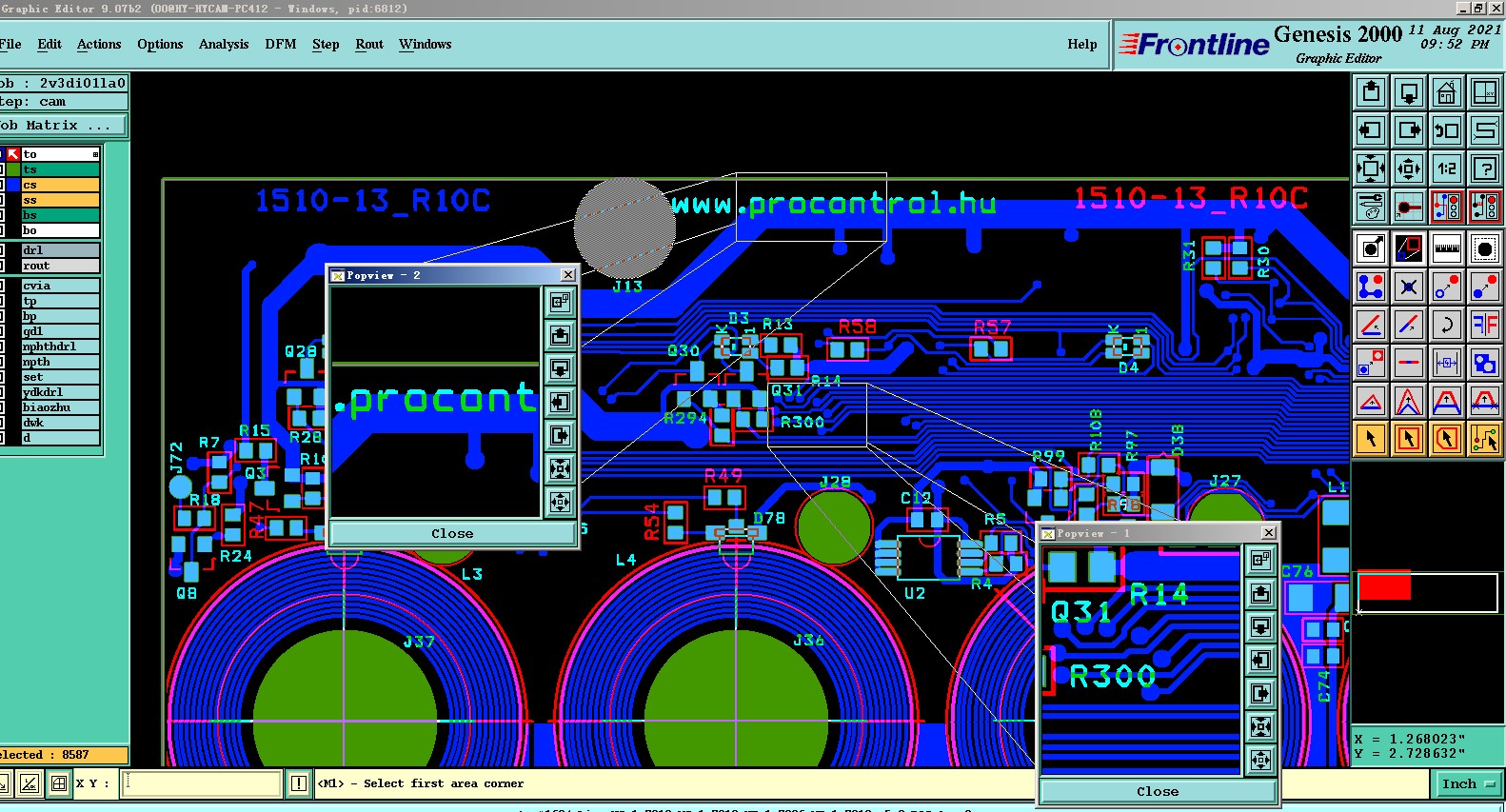Open the Inch units dropdown
Viewport: 1506px width, 812px height.
pyautogui.click(x=1467, y=784)
